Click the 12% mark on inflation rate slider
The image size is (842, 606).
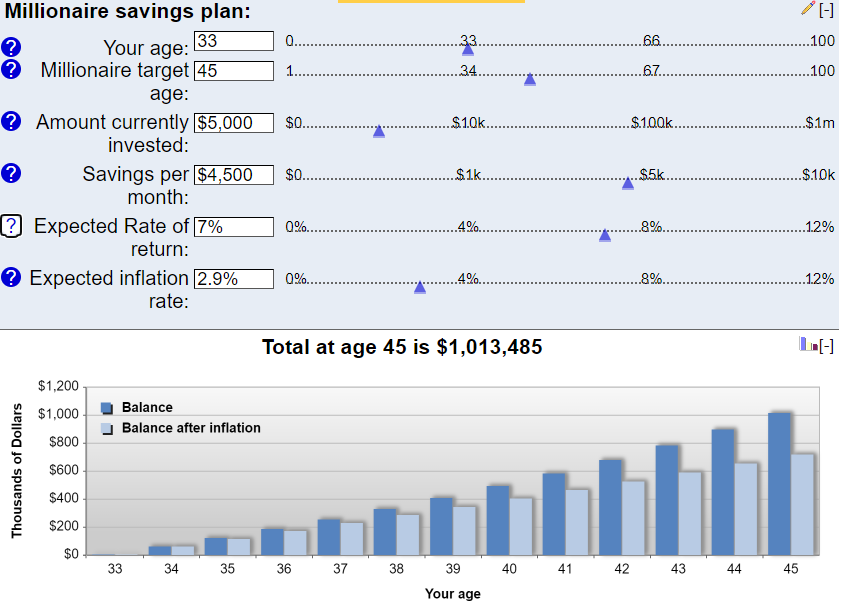(x=820, y=279)
